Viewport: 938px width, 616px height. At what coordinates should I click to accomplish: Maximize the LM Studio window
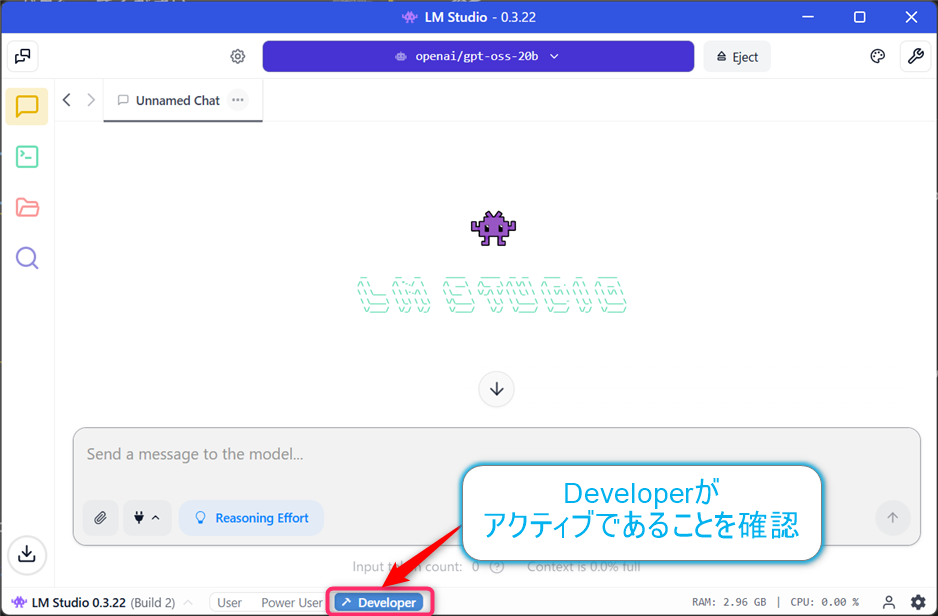click(860, 17)
